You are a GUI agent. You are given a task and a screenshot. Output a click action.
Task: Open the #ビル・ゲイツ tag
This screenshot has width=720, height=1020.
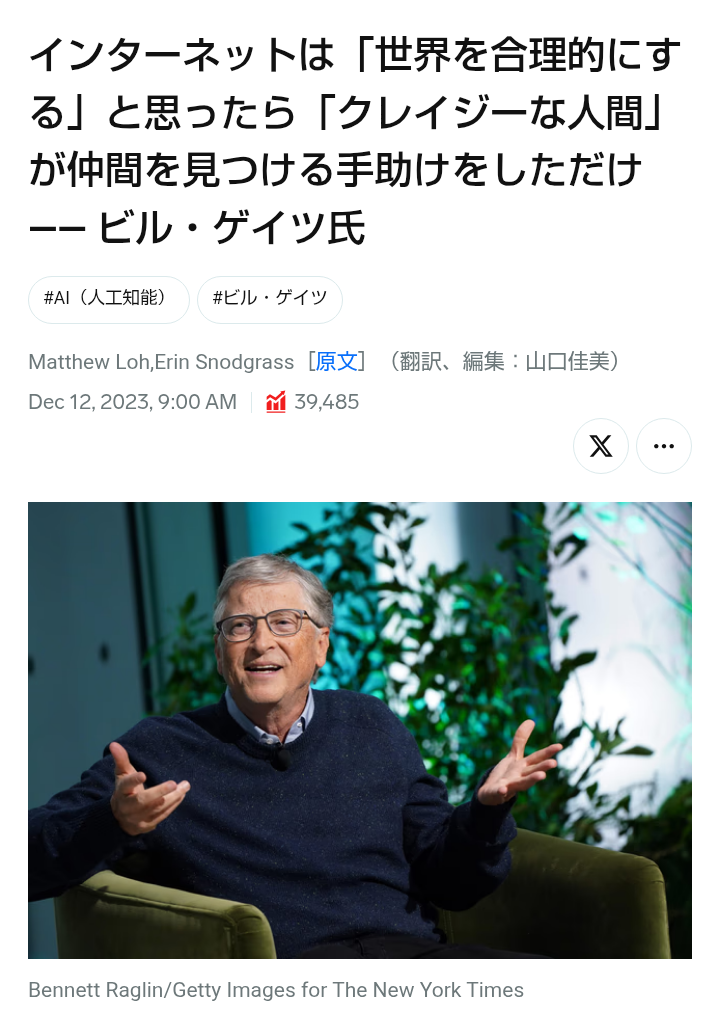269,299
